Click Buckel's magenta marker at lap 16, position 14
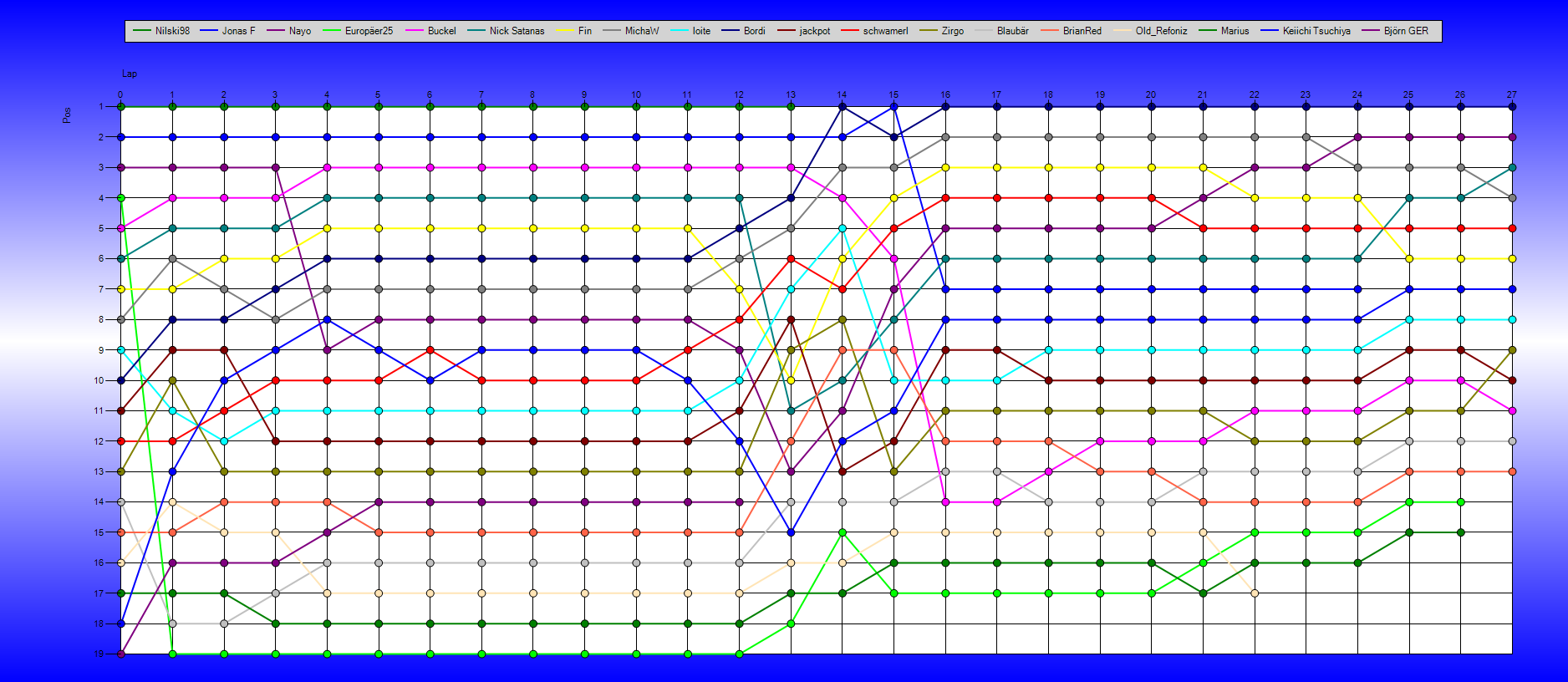Image resolution: width=1568 pixels, height=682 pixels. [x=945, y=502]
